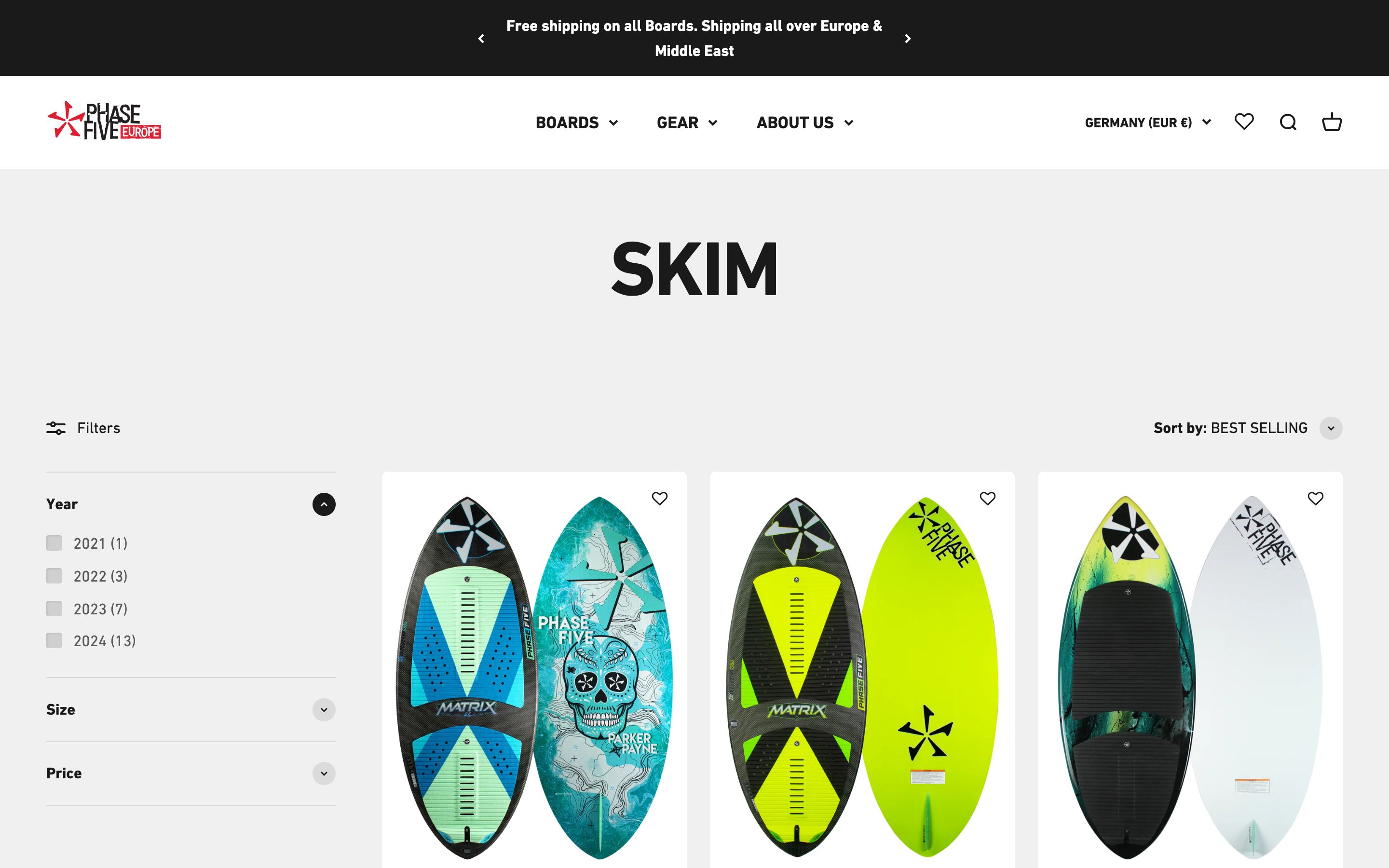Add green white skim board to wishlist
Viewport: 1389px width, 868px height.
tap(1316, 498)
